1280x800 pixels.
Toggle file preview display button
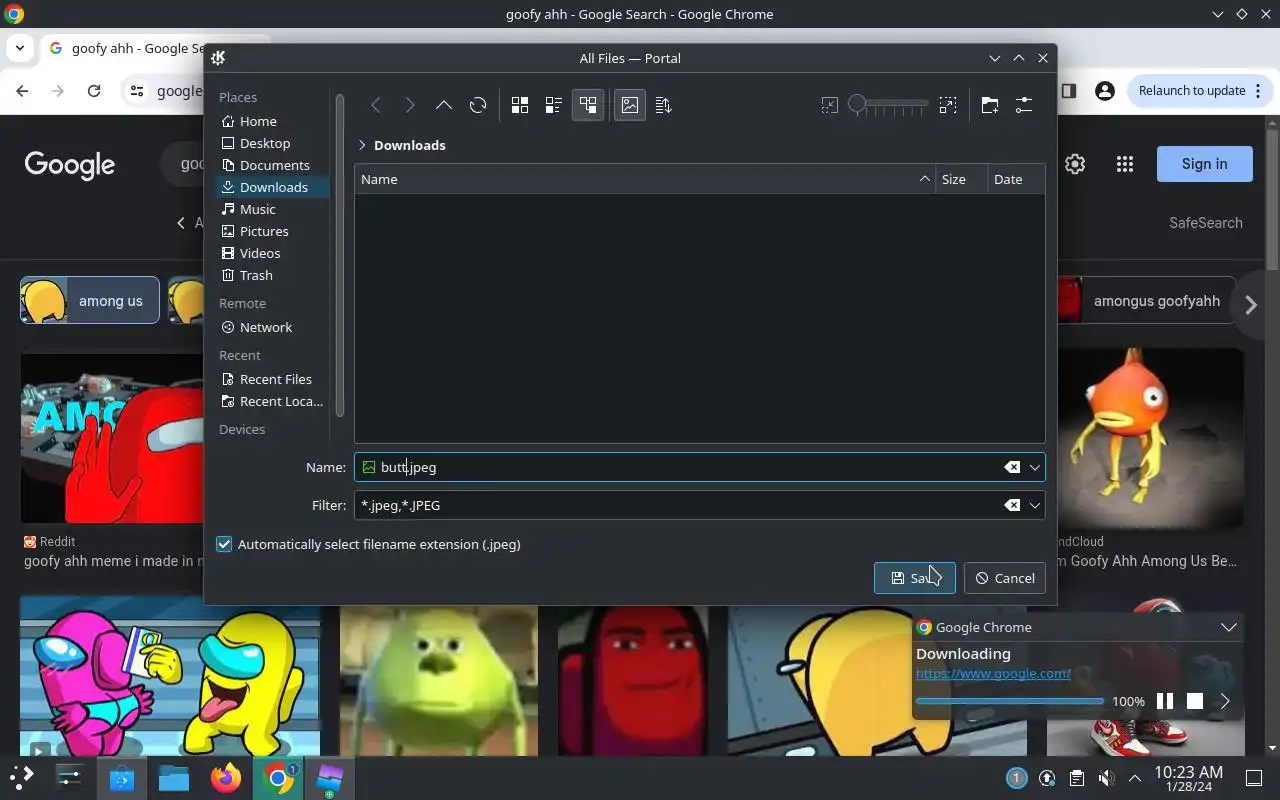click(630, 105)
